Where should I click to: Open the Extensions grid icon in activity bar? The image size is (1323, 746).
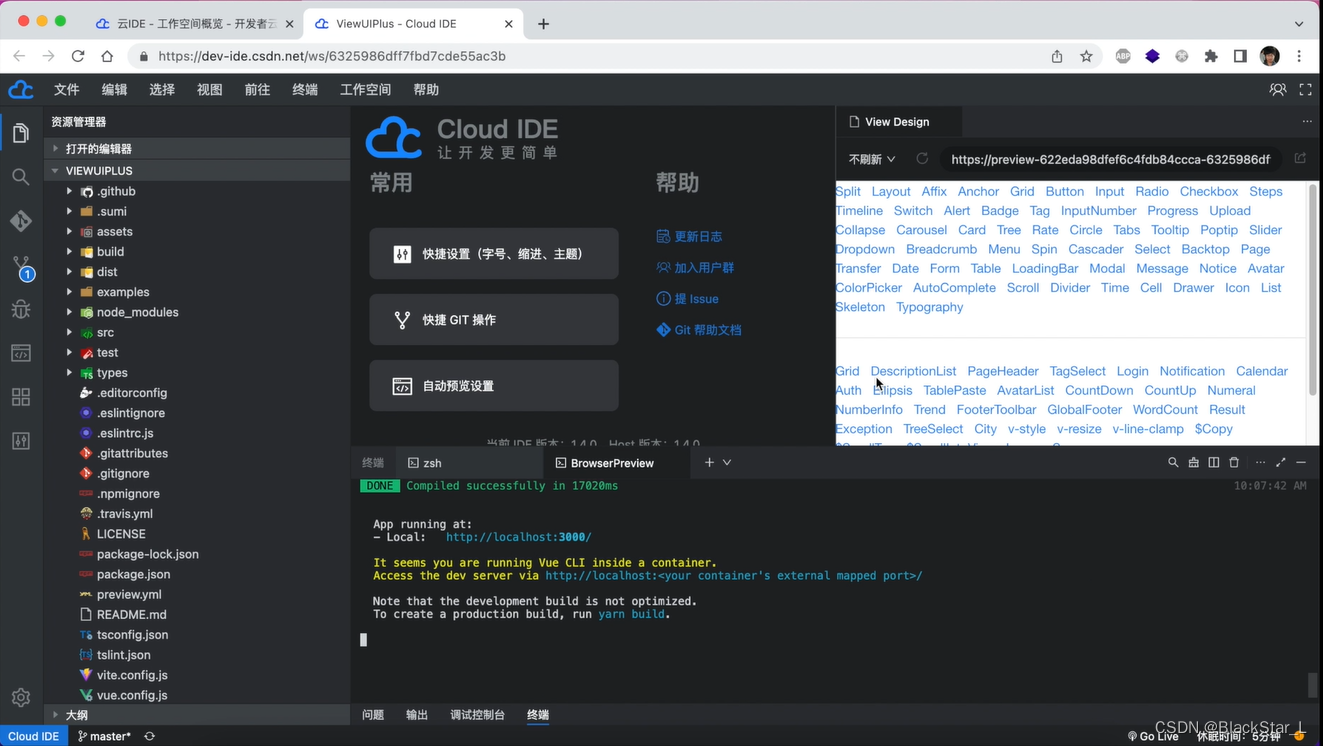click(21, 397)
